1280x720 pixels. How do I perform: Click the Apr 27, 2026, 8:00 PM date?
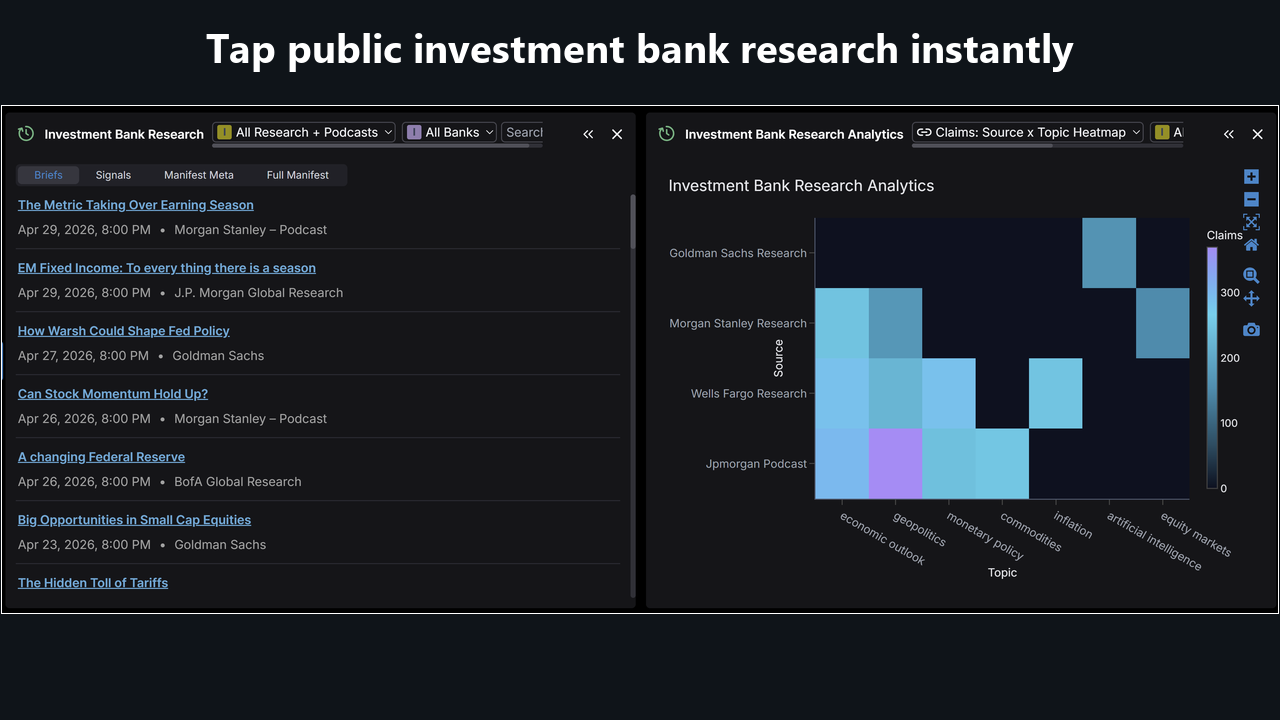(84, 356)
